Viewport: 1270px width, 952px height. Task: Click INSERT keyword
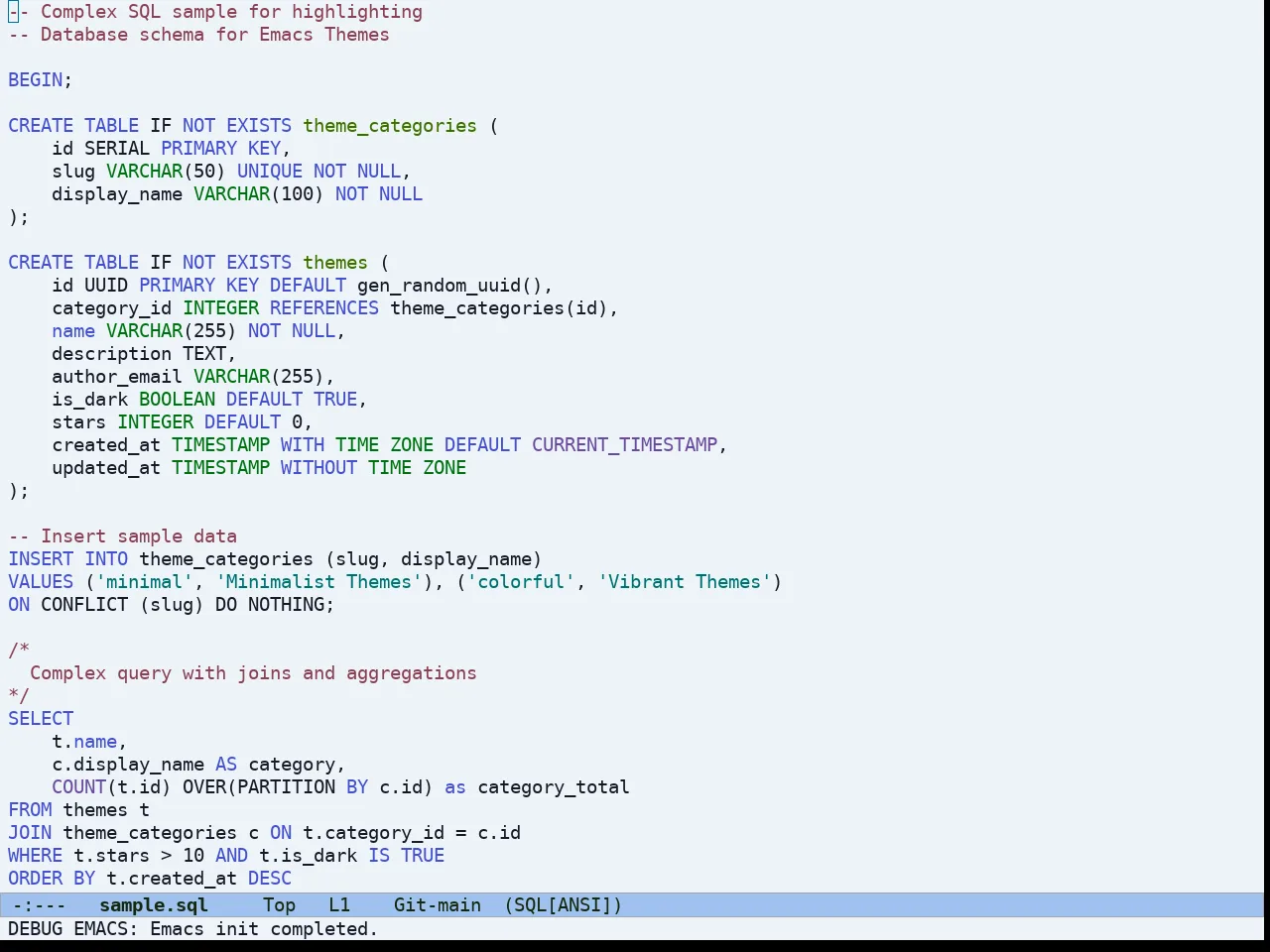[x=41, y=558]
